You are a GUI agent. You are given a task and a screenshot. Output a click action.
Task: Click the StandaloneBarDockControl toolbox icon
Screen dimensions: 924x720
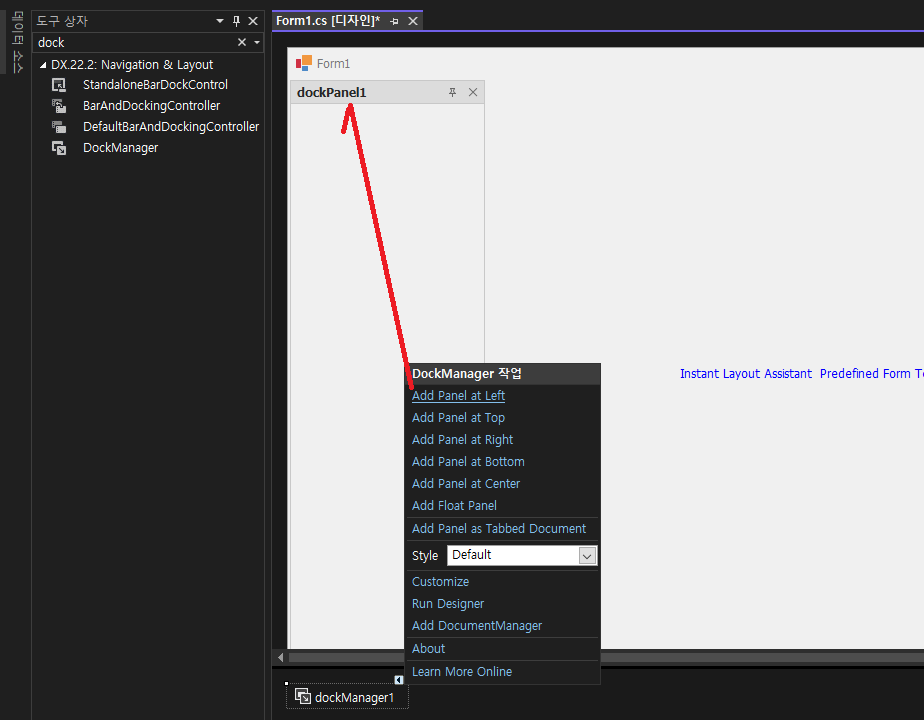pyautogui.click(x=59, y=85)
